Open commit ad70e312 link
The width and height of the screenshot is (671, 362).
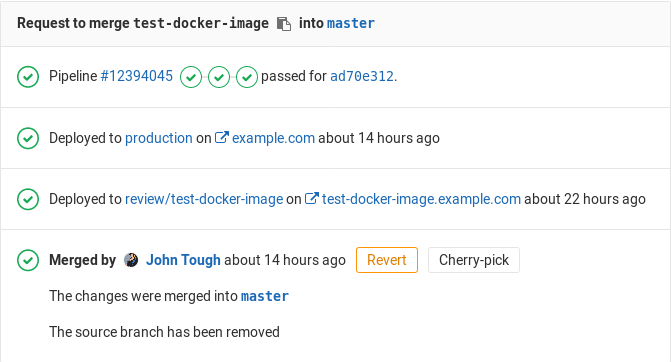[362, 76]
